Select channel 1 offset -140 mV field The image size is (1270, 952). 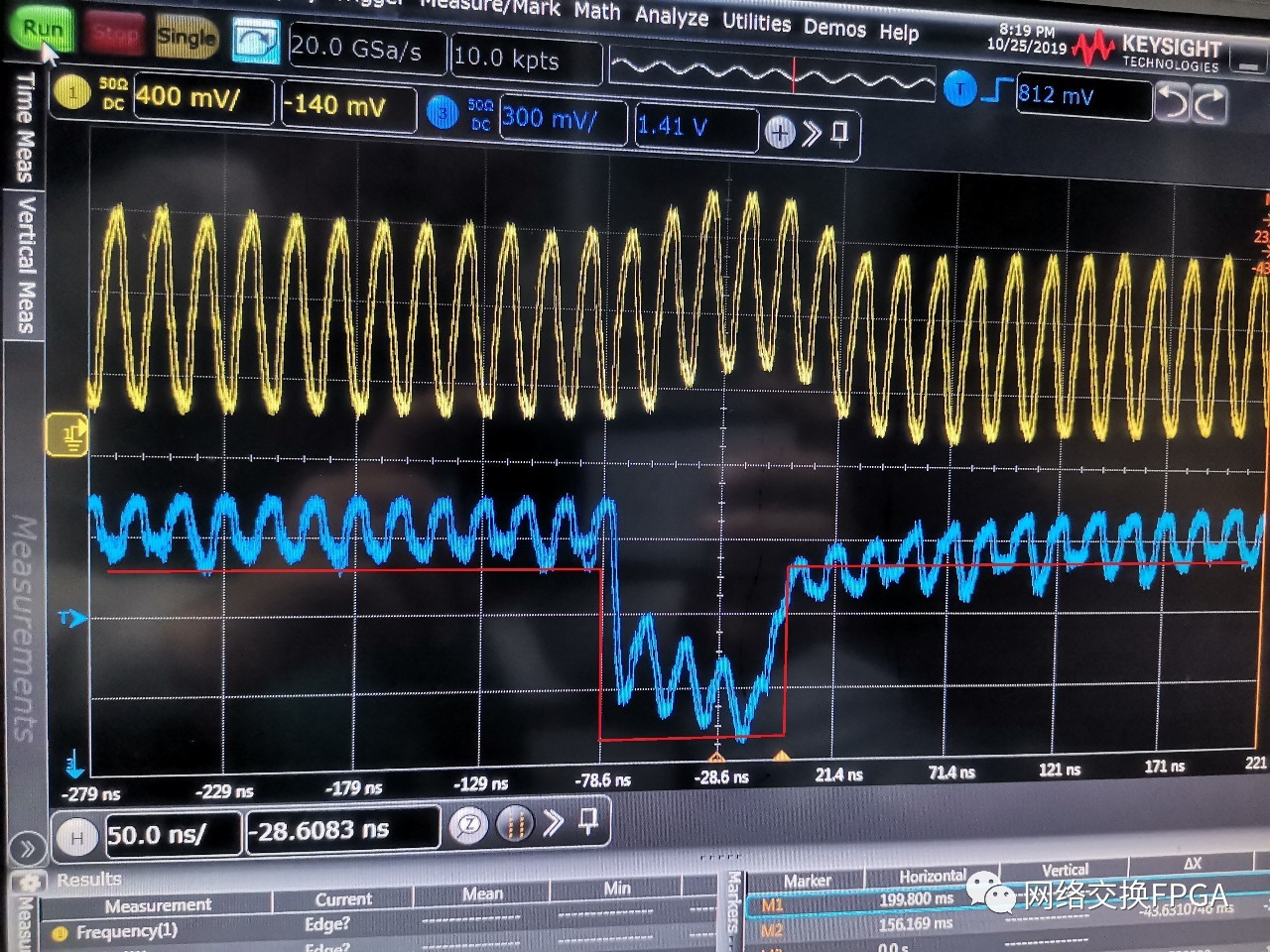(347, 106)
